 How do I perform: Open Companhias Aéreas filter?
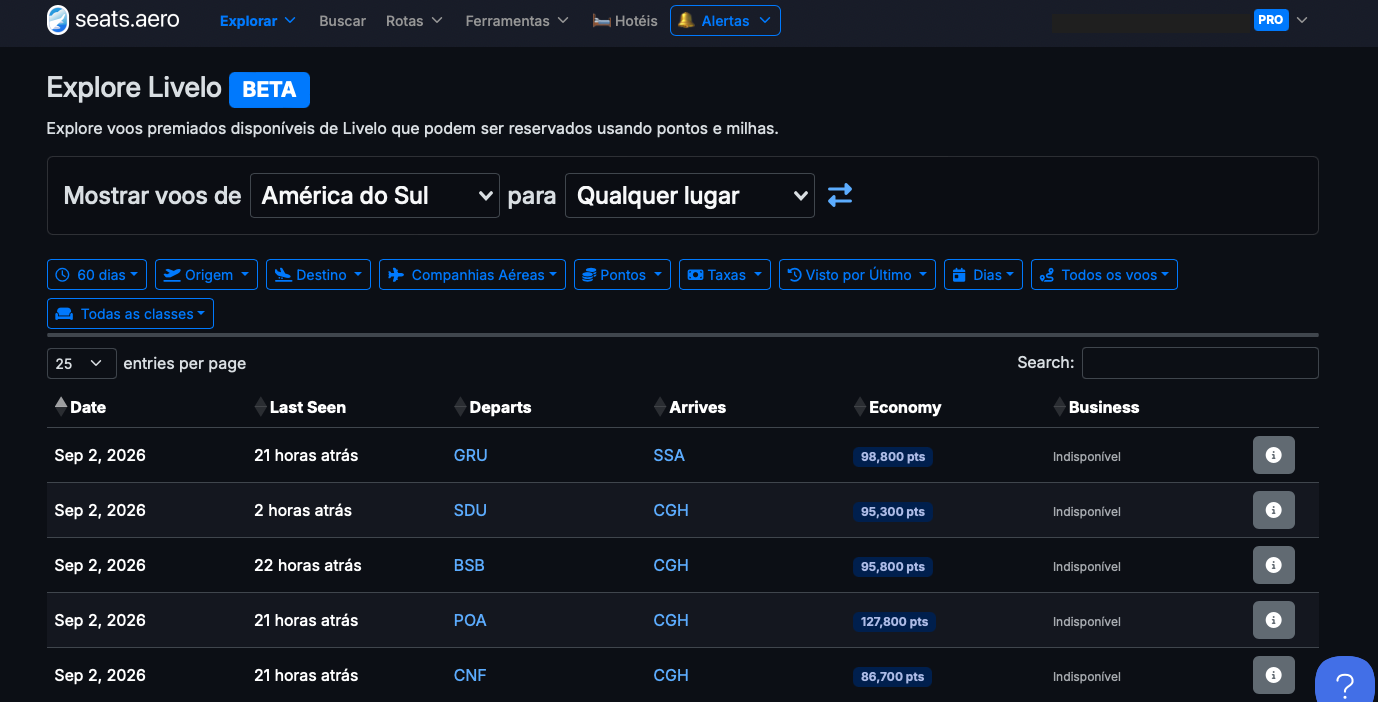point(472,274)
